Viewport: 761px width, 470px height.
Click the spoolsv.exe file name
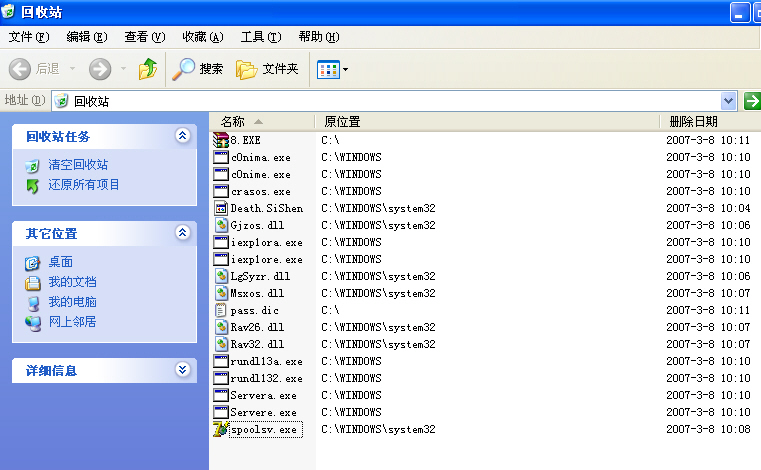coord(265,430)
